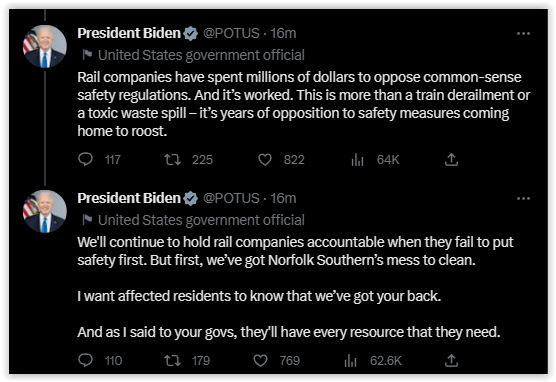
Task: Open the first tweet's profile avatar
Action: point(45,46)
